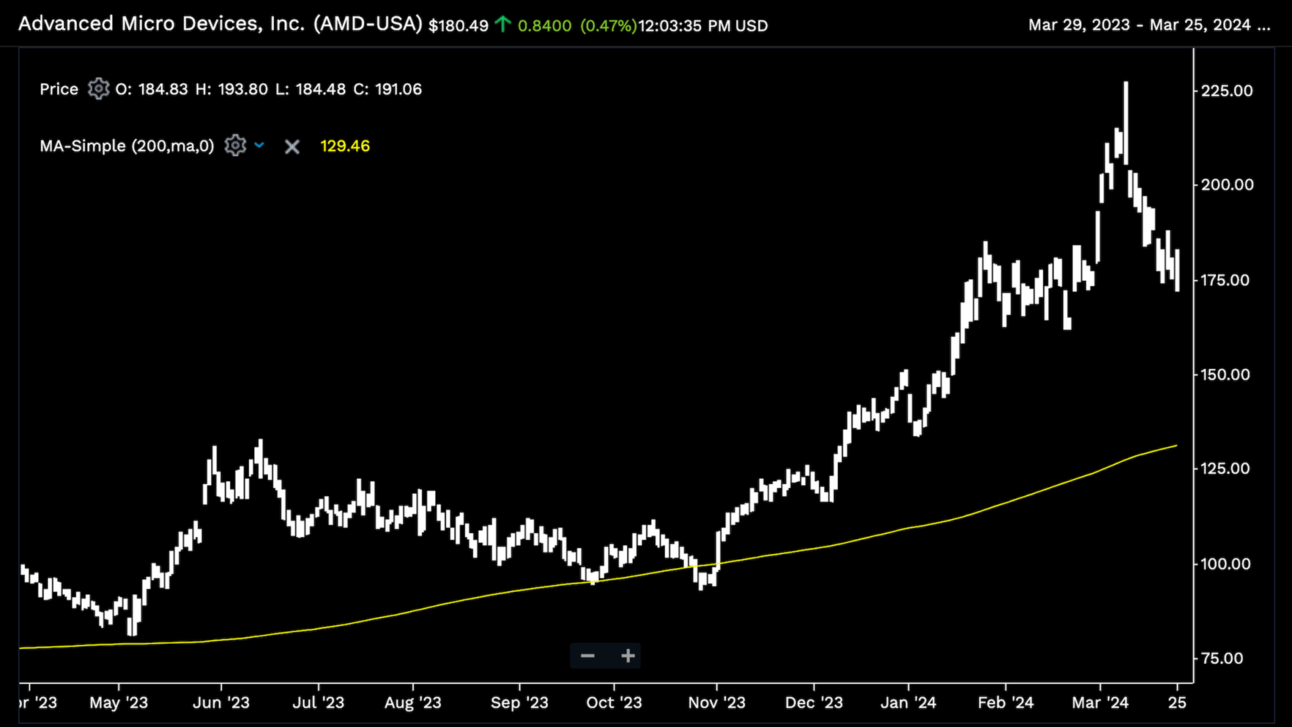The image size is (1292, 727).
Task: Zoom out chart with minus button
Action: pos(588,656)
